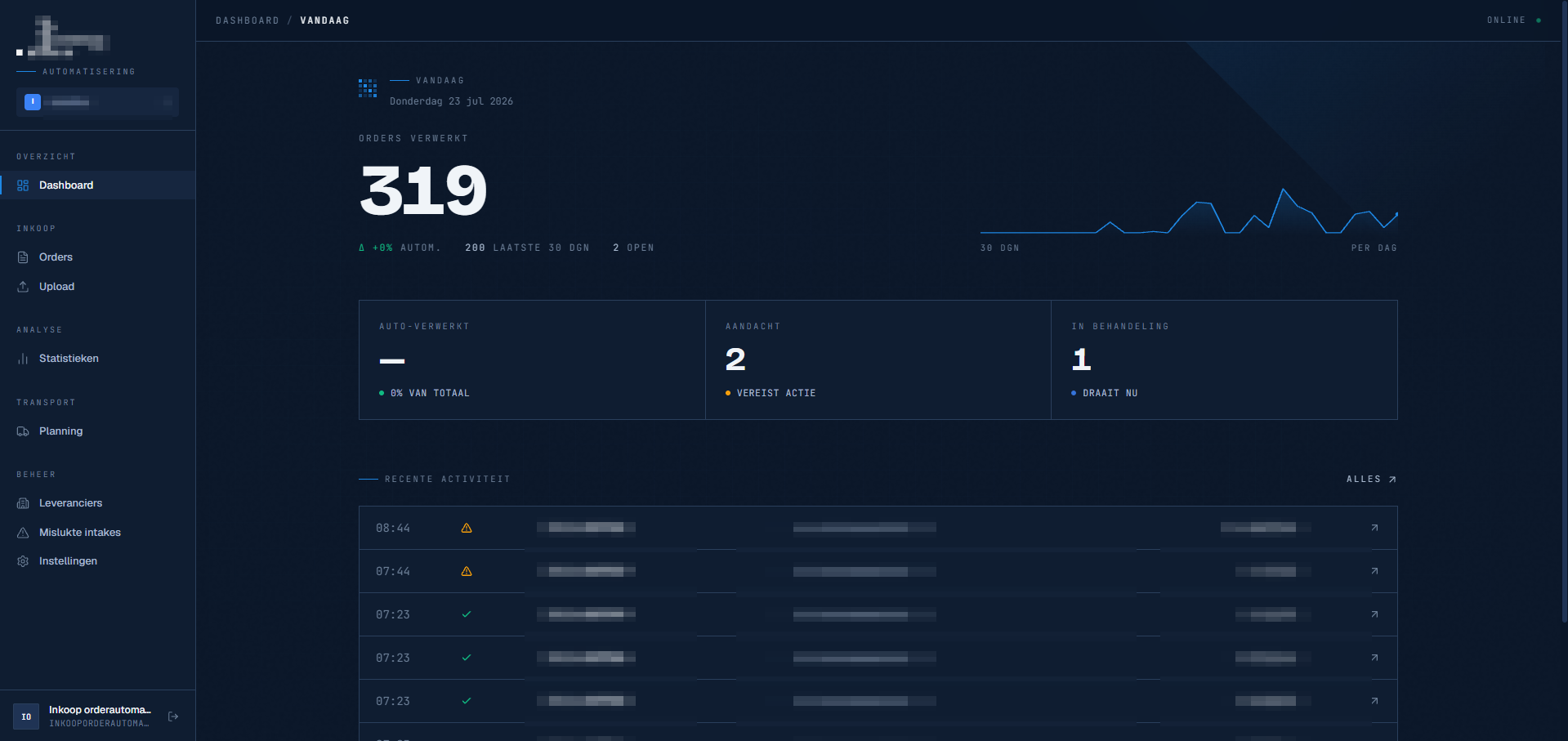
Task: Click the '+0% AUTOM.' indicator
Action: (x=400, y=248)
